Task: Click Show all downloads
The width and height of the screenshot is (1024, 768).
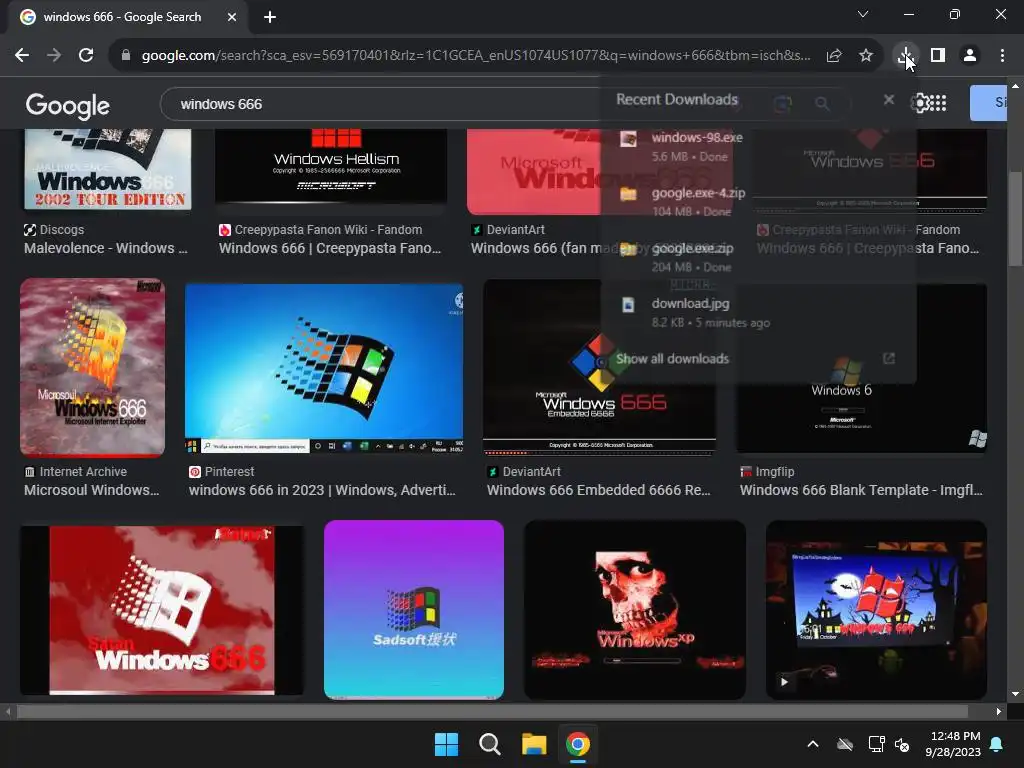Action: coord(672,359)
